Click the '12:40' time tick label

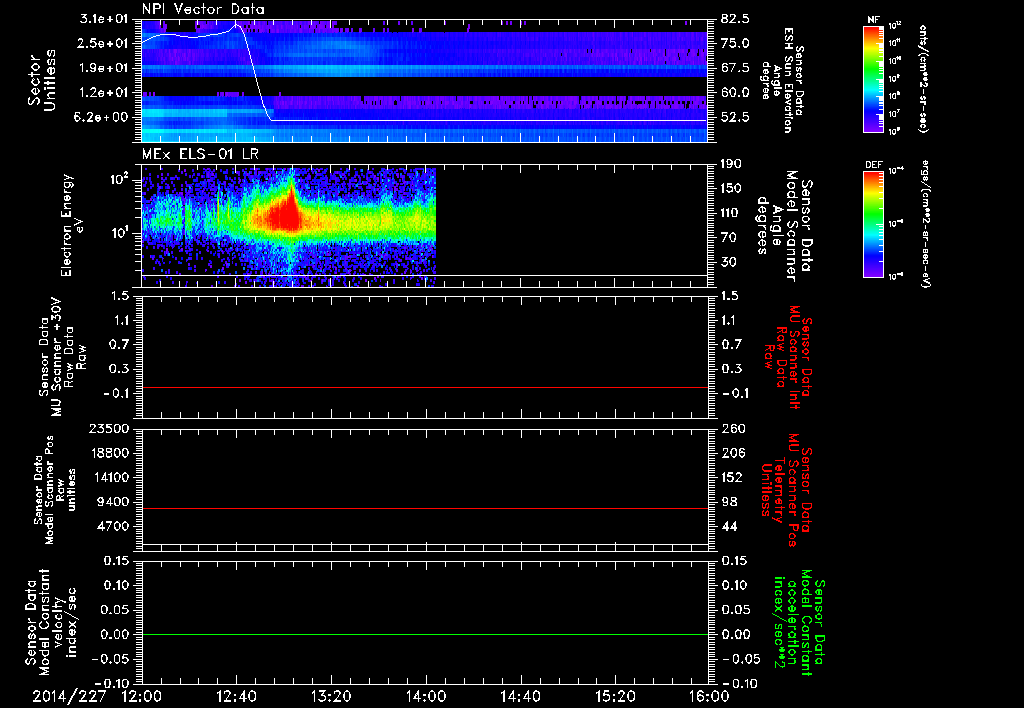(236, 696)
